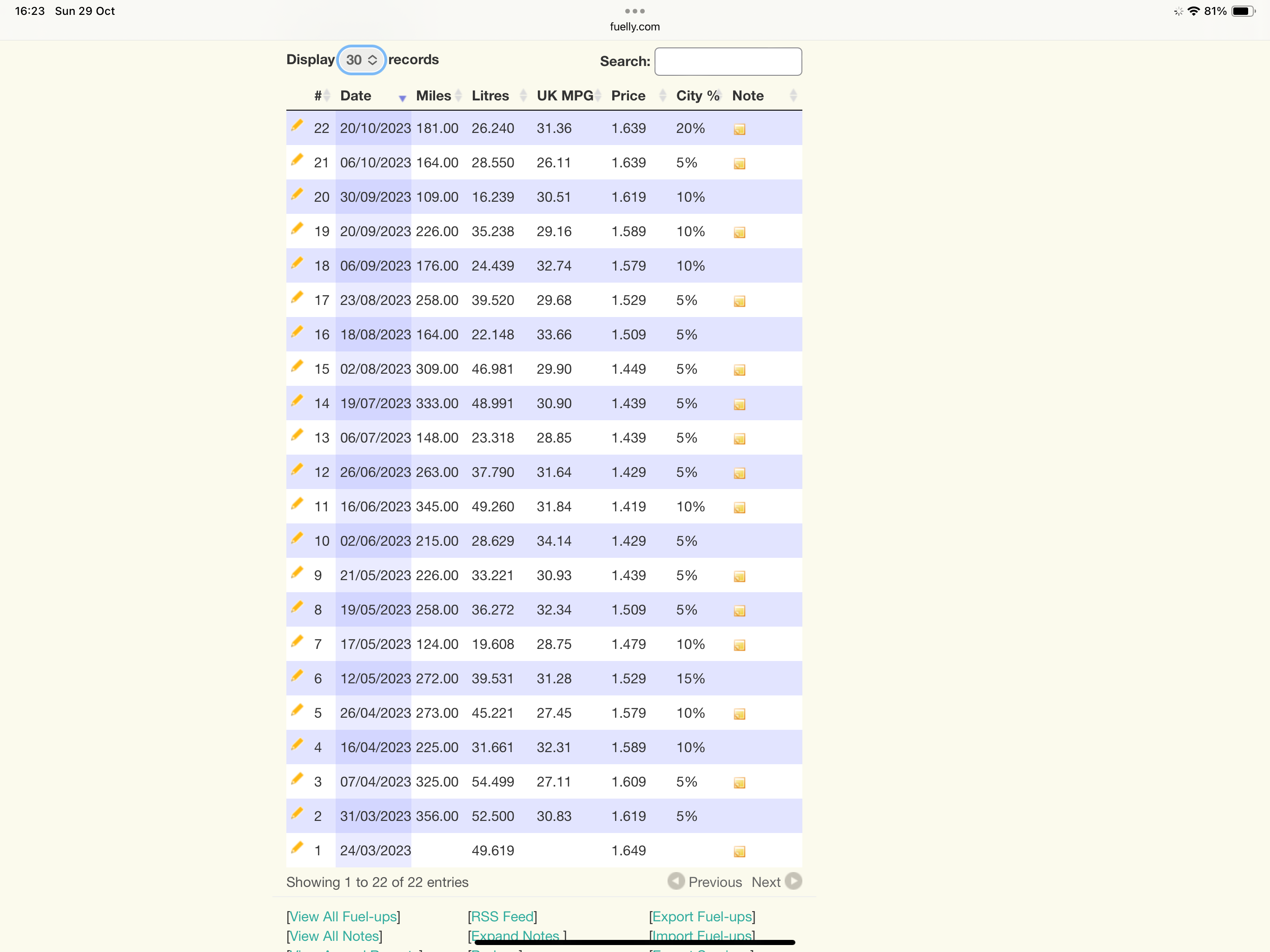Edit fuel-up 19 with pencil icon

point(297,229)
